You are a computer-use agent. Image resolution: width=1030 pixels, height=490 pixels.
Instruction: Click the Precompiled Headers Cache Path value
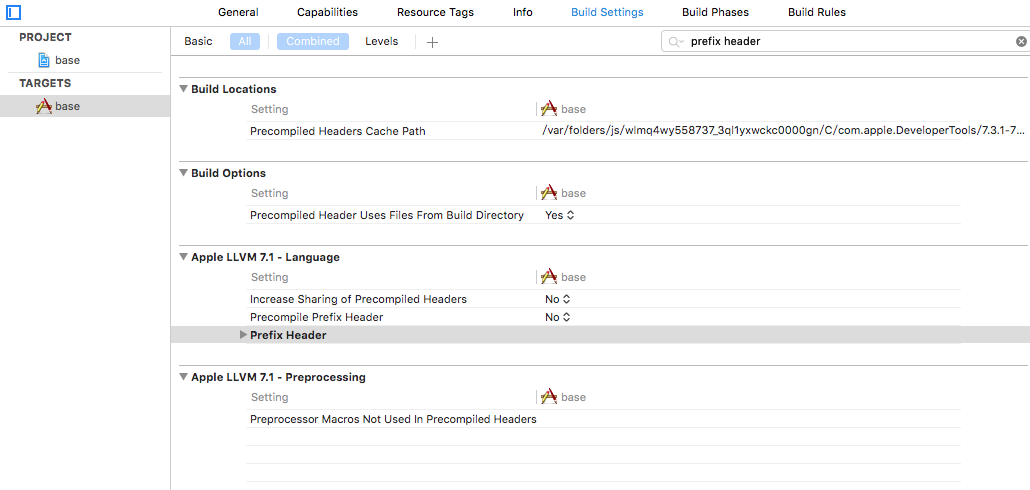[783, 131]
